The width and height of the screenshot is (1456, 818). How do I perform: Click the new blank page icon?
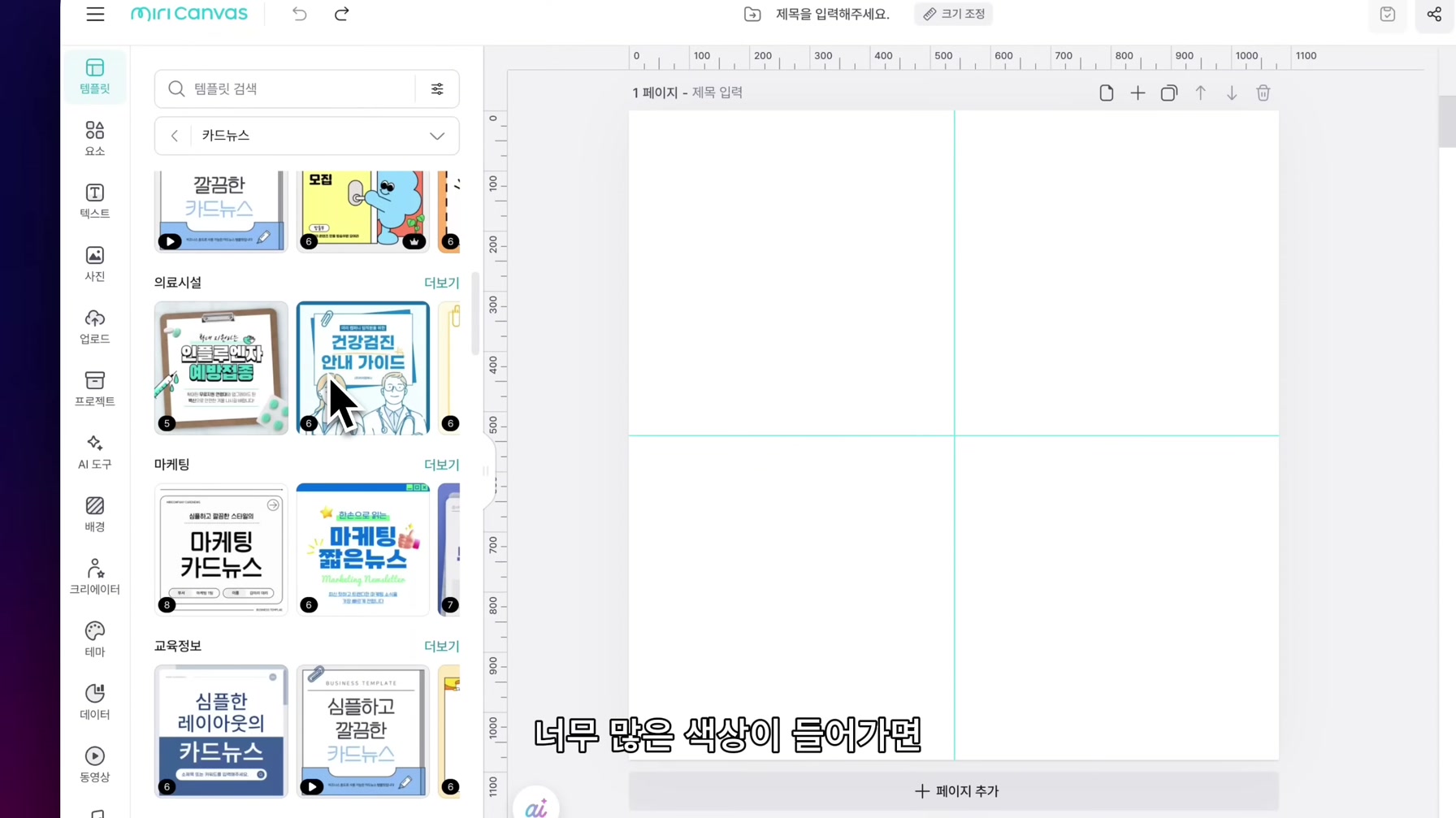1106,93
